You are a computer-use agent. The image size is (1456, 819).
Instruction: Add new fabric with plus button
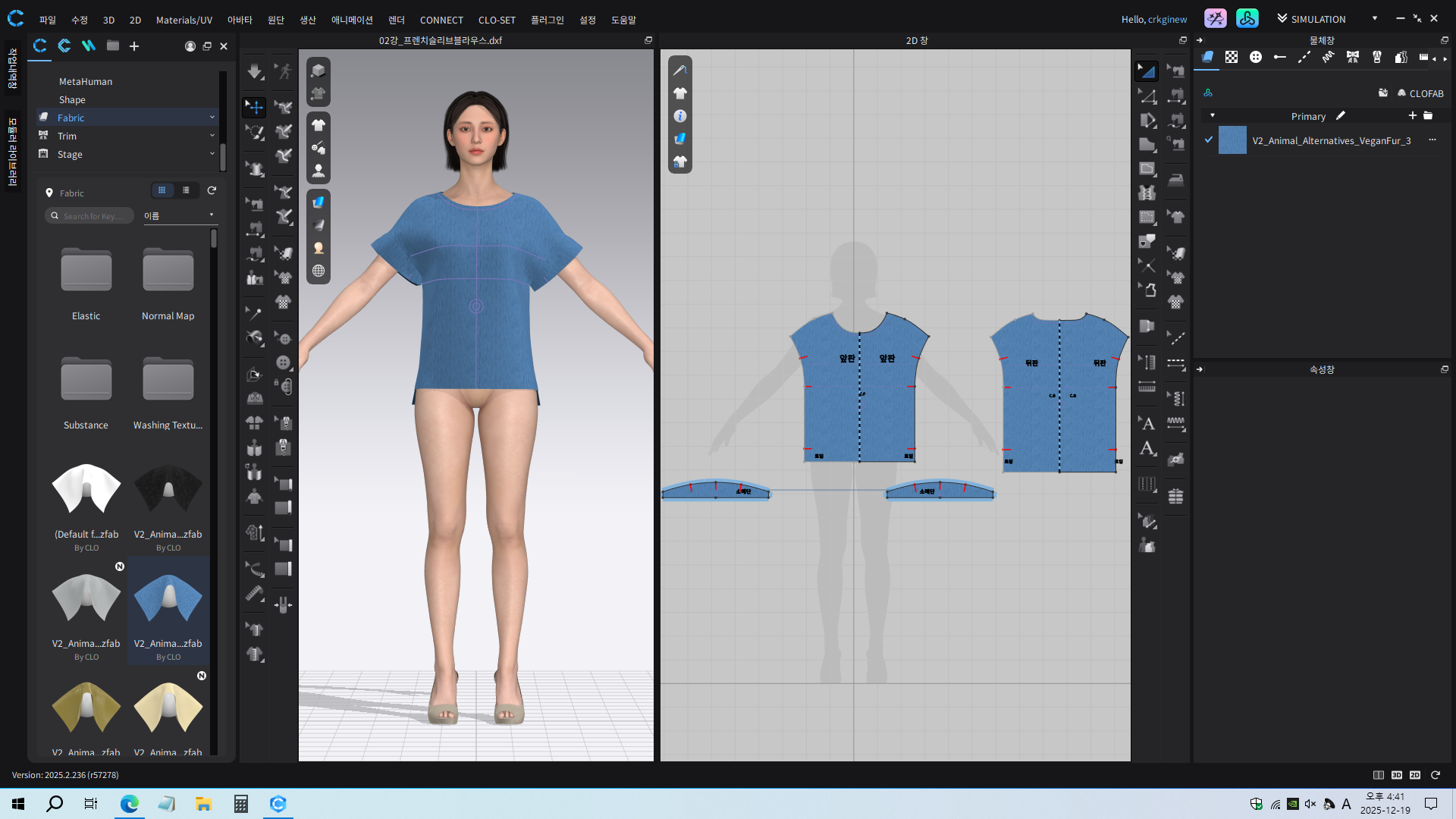pyautogui.click(x=1412, y=116)
